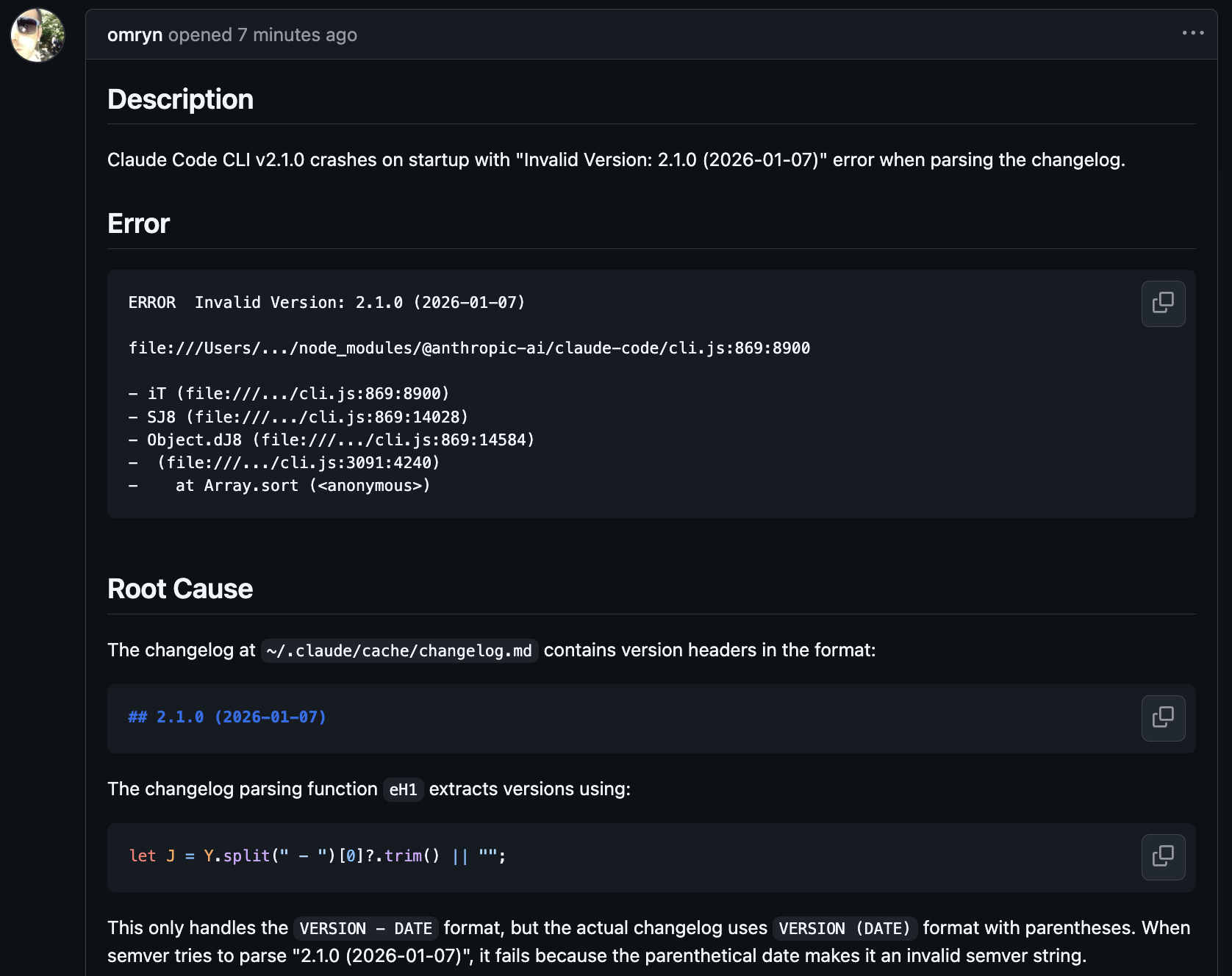This screenshot has width=1232, height=976.
Task: Click omryn's profile avatar picture
Action: [x=37, y=35]
